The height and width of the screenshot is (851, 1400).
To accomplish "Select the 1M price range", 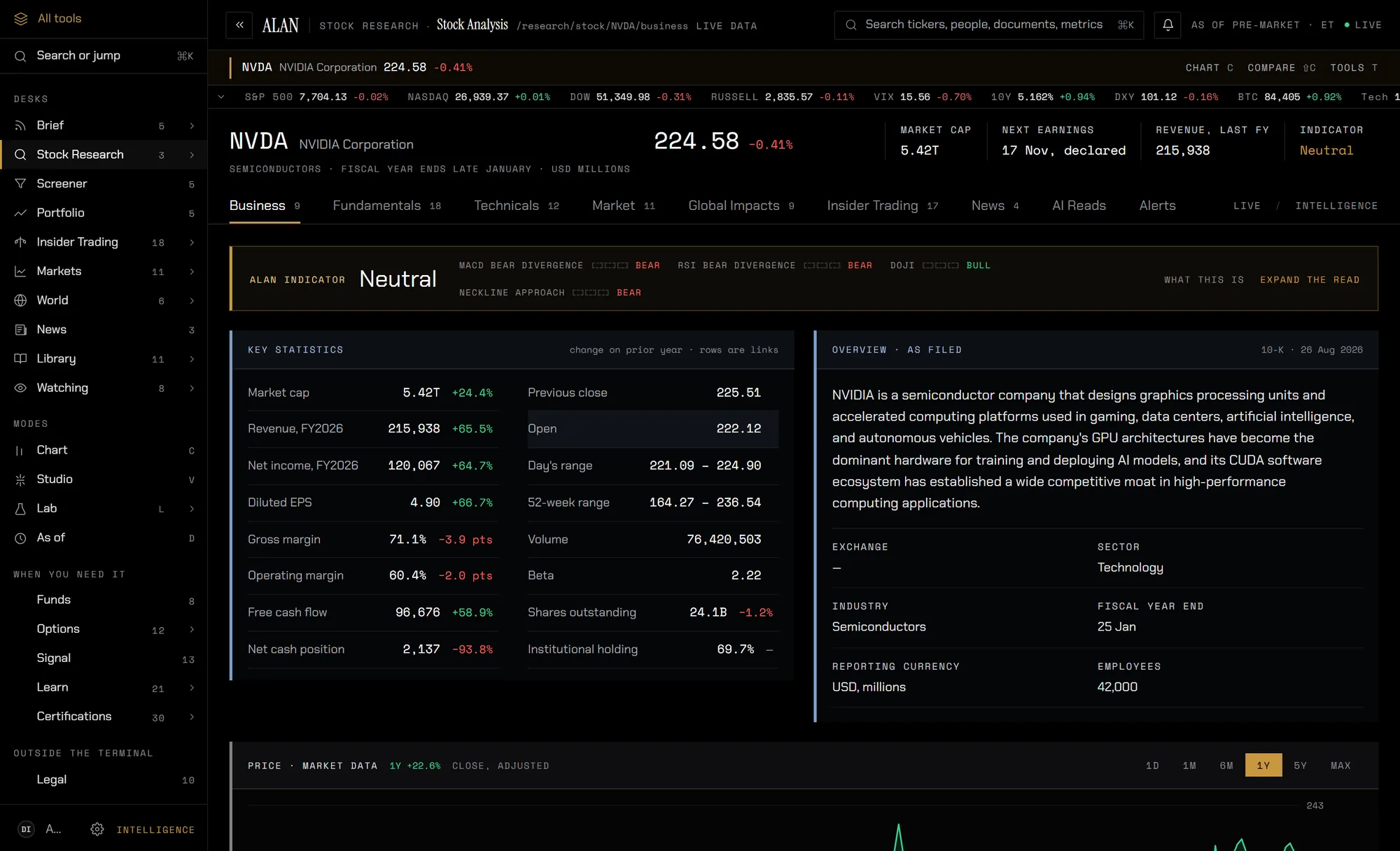I will tap(1189, 765).
